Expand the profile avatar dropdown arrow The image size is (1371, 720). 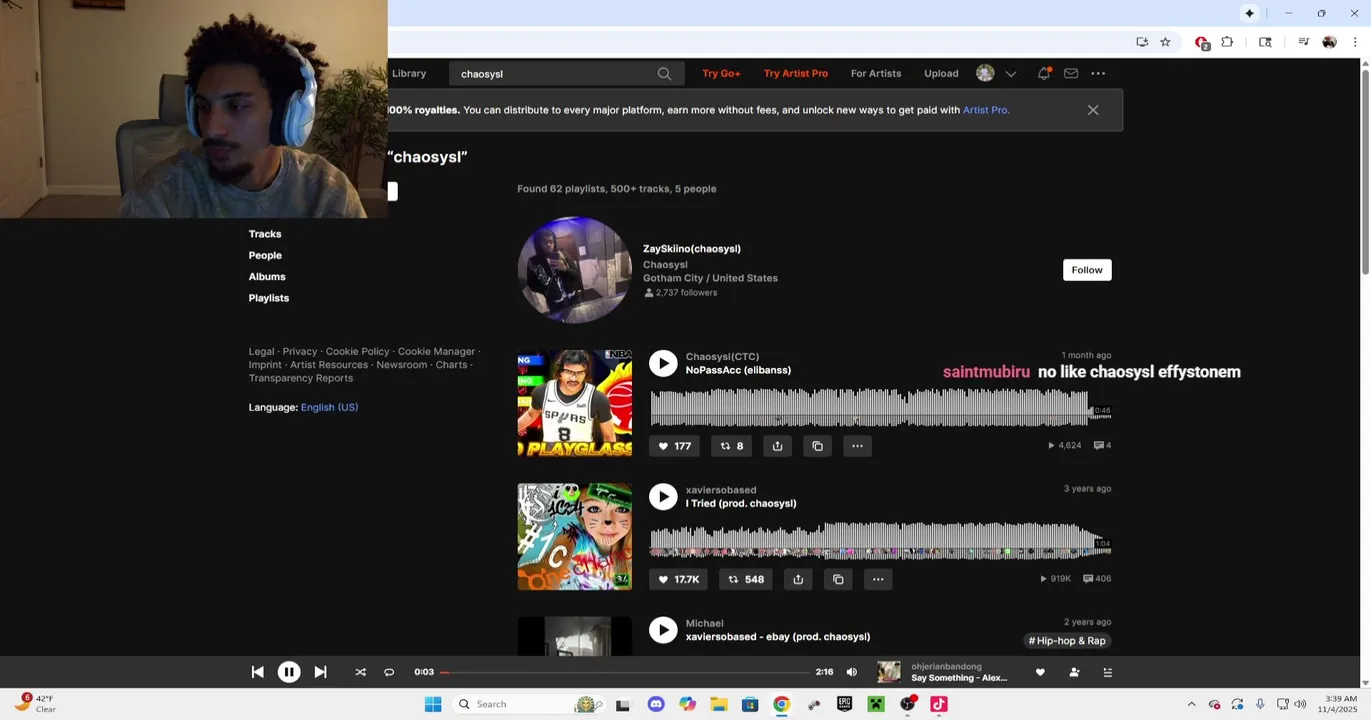(1011, 74)
